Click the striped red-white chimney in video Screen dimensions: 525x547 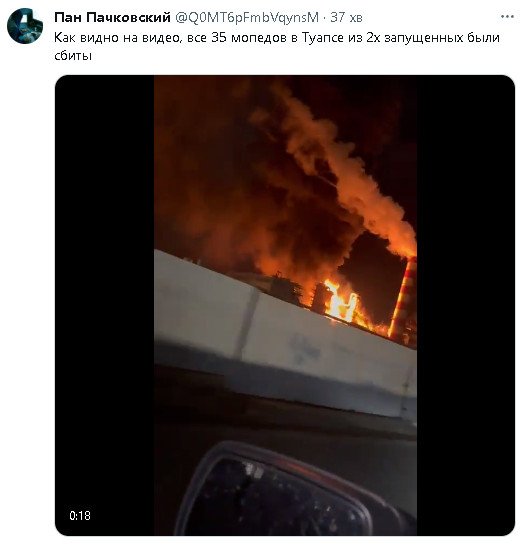(x=404, y=298)
